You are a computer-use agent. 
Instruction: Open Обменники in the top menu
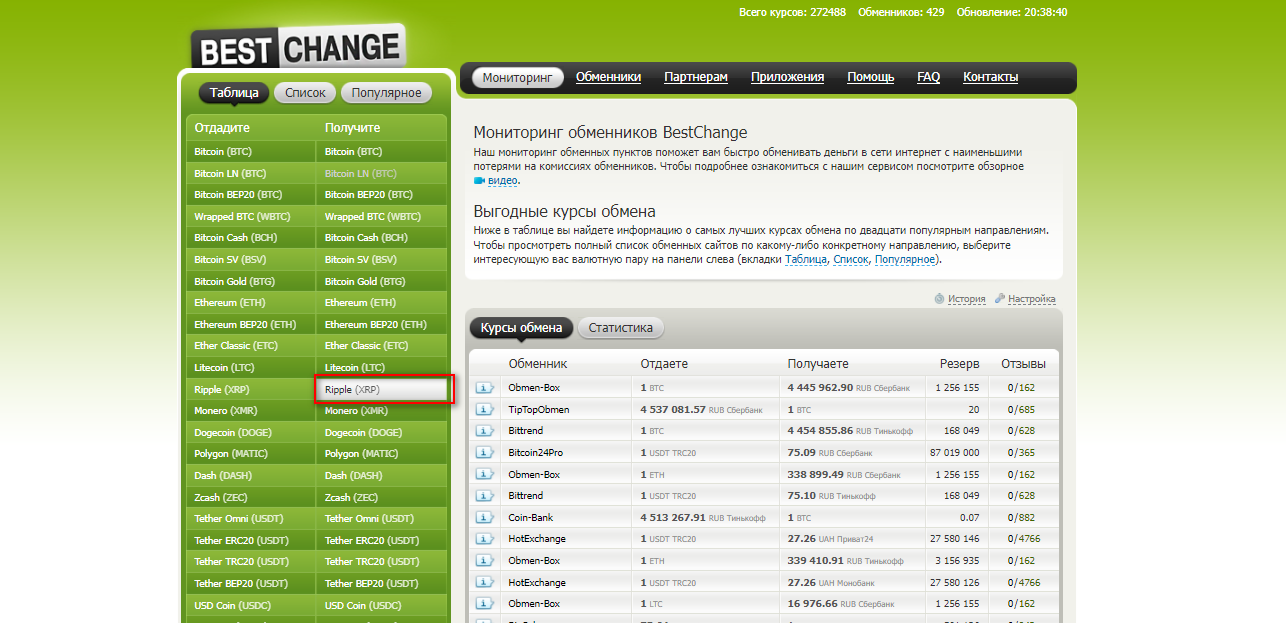608,77
